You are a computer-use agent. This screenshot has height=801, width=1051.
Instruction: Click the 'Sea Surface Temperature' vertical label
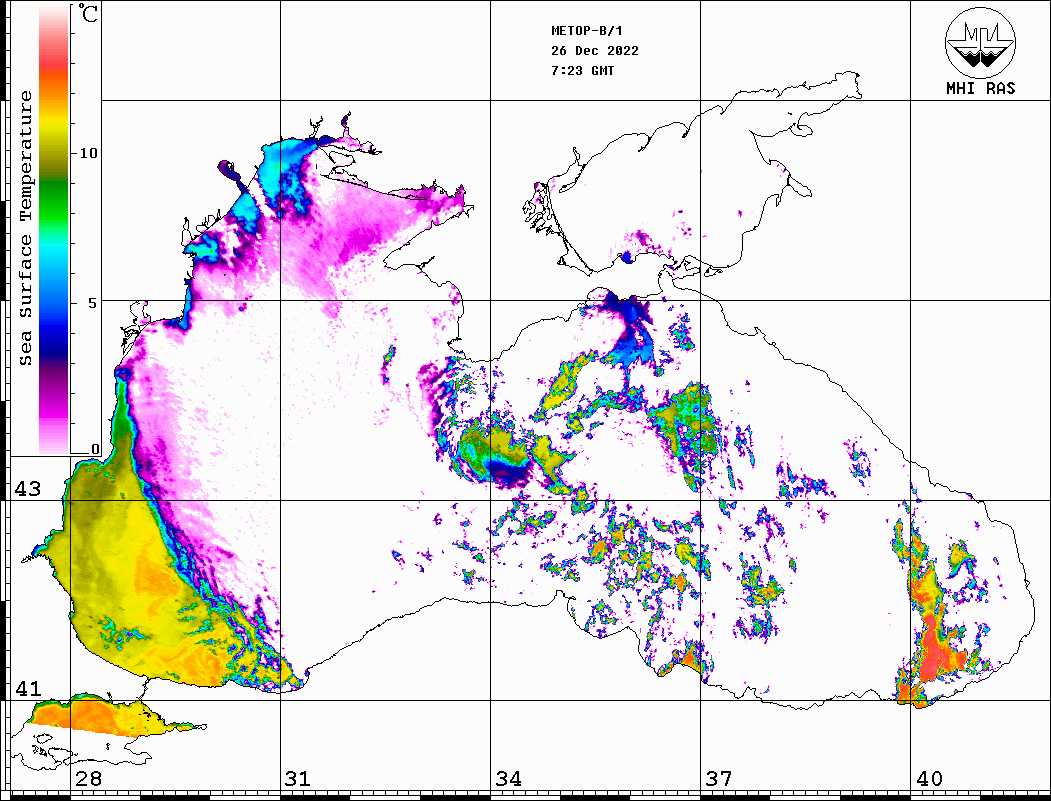[25, 229]
